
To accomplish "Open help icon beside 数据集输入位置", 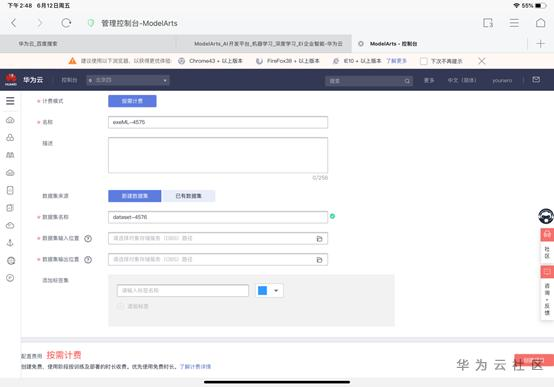I will tap(88, 239).
